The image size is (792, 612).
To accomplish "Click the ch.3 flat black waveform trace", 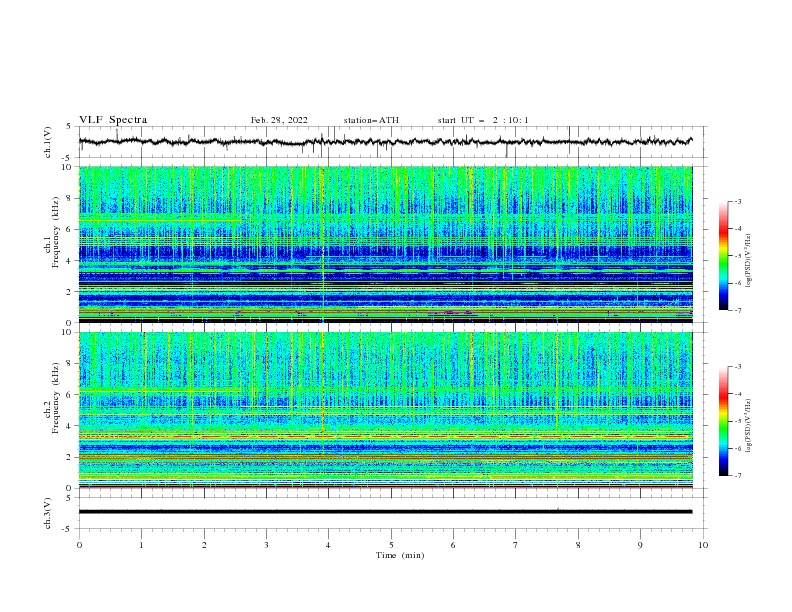I will (385, 512).
